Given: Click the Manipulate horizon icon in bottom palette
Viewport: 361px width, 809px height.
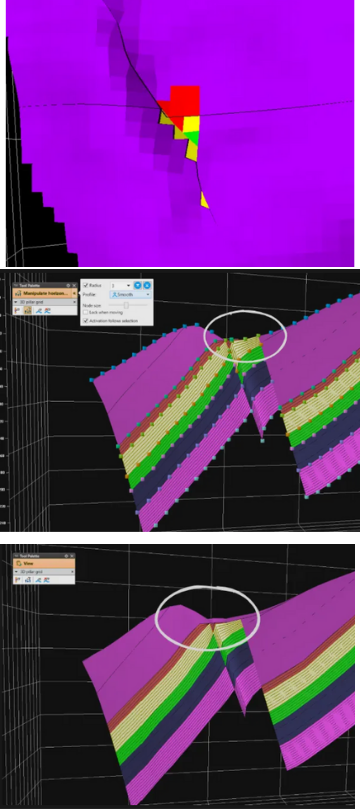Looking at the screenshot, I should point(28,580).
